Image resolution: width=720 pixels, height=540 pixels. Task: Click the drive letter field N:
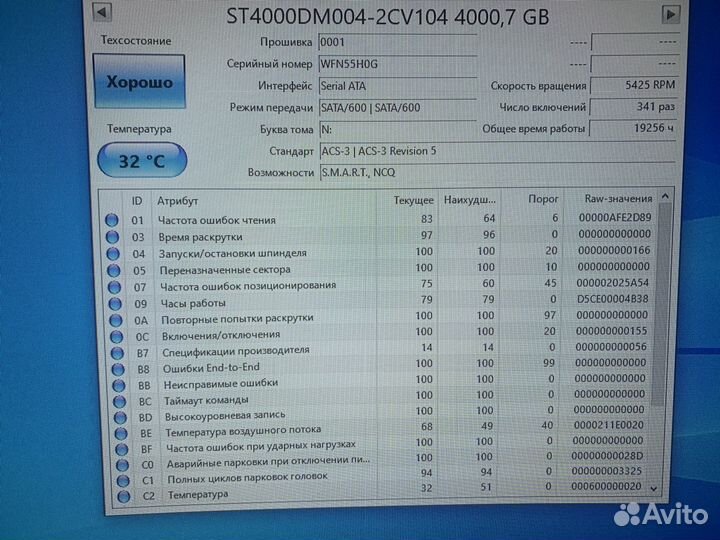click(x=398, y=129)
